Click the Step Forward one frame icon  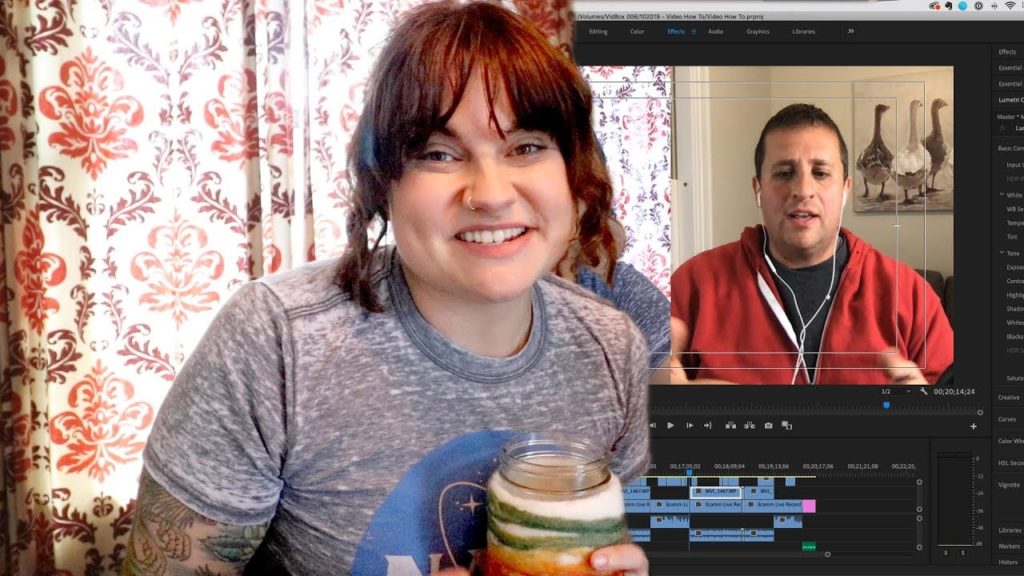point(688,426)
